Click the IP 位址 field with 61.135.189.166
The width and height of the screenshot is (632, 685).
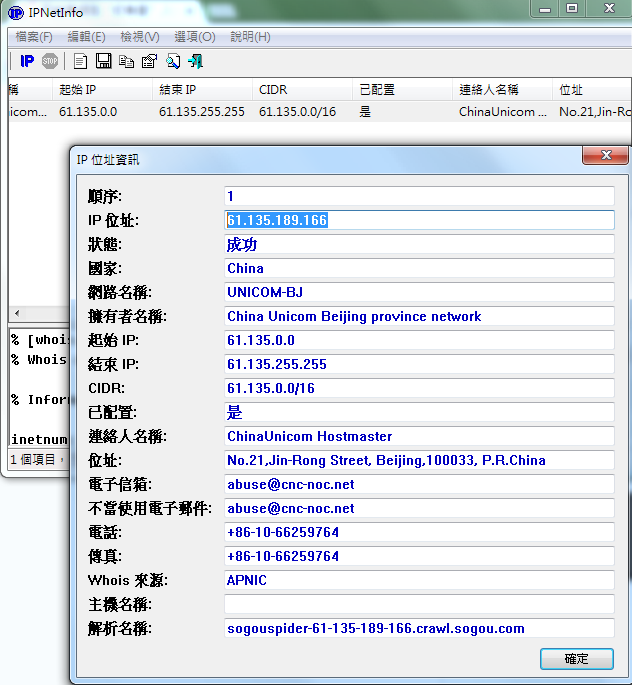coord(419,220)
